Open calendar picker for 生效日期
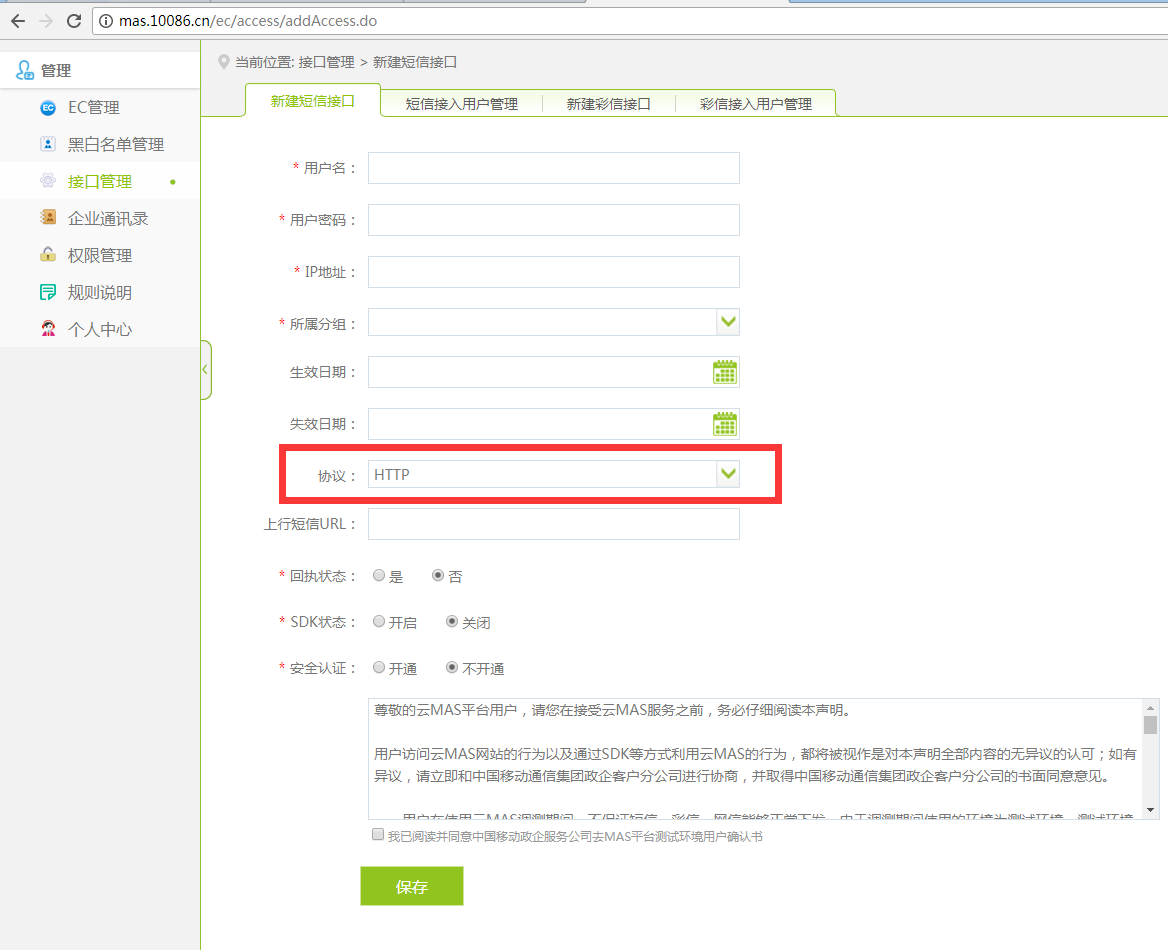The width and height of the screenshot is (1168, 950). tap(725, 372)
